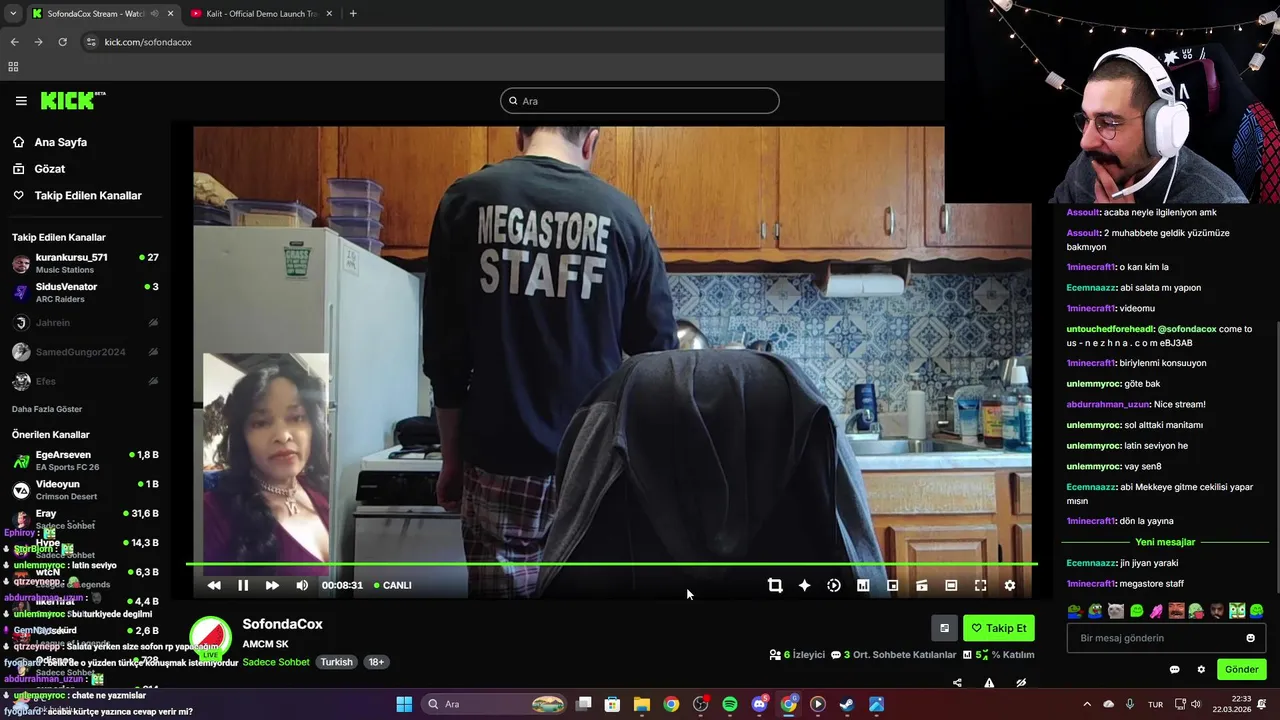Click the Turkish language tag
Viewport: 1280px width, 720px height.
coord(337,662)
